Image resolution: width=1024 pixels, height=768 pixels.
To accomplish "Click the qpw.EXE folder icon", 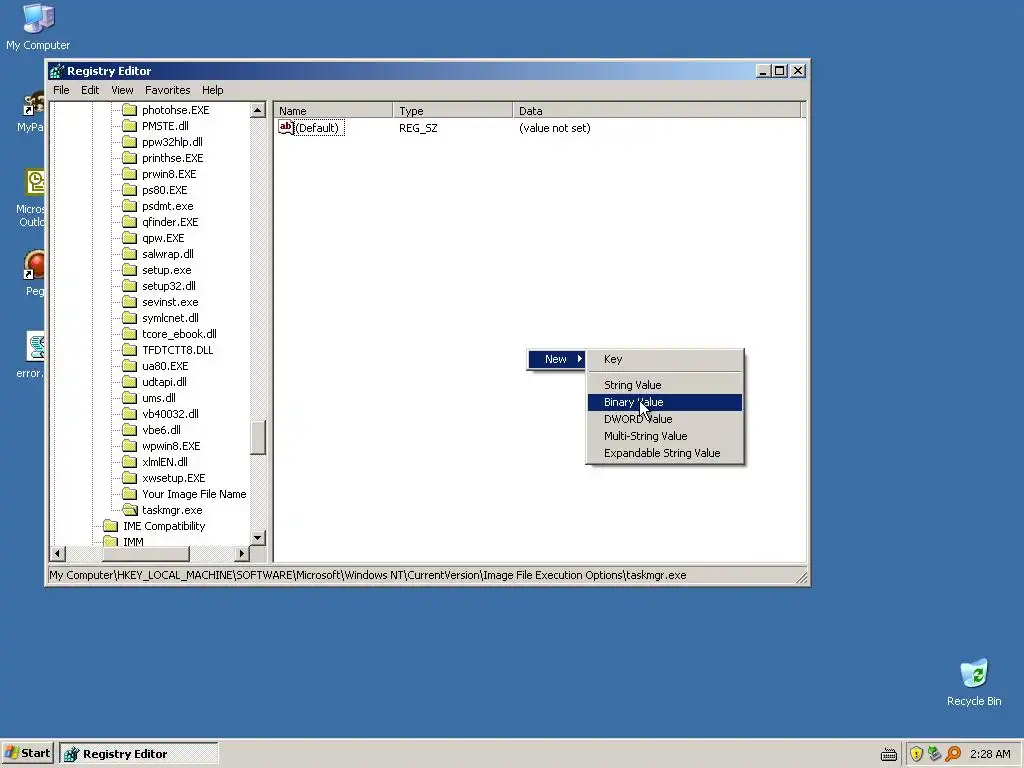I will coord(130,238).
